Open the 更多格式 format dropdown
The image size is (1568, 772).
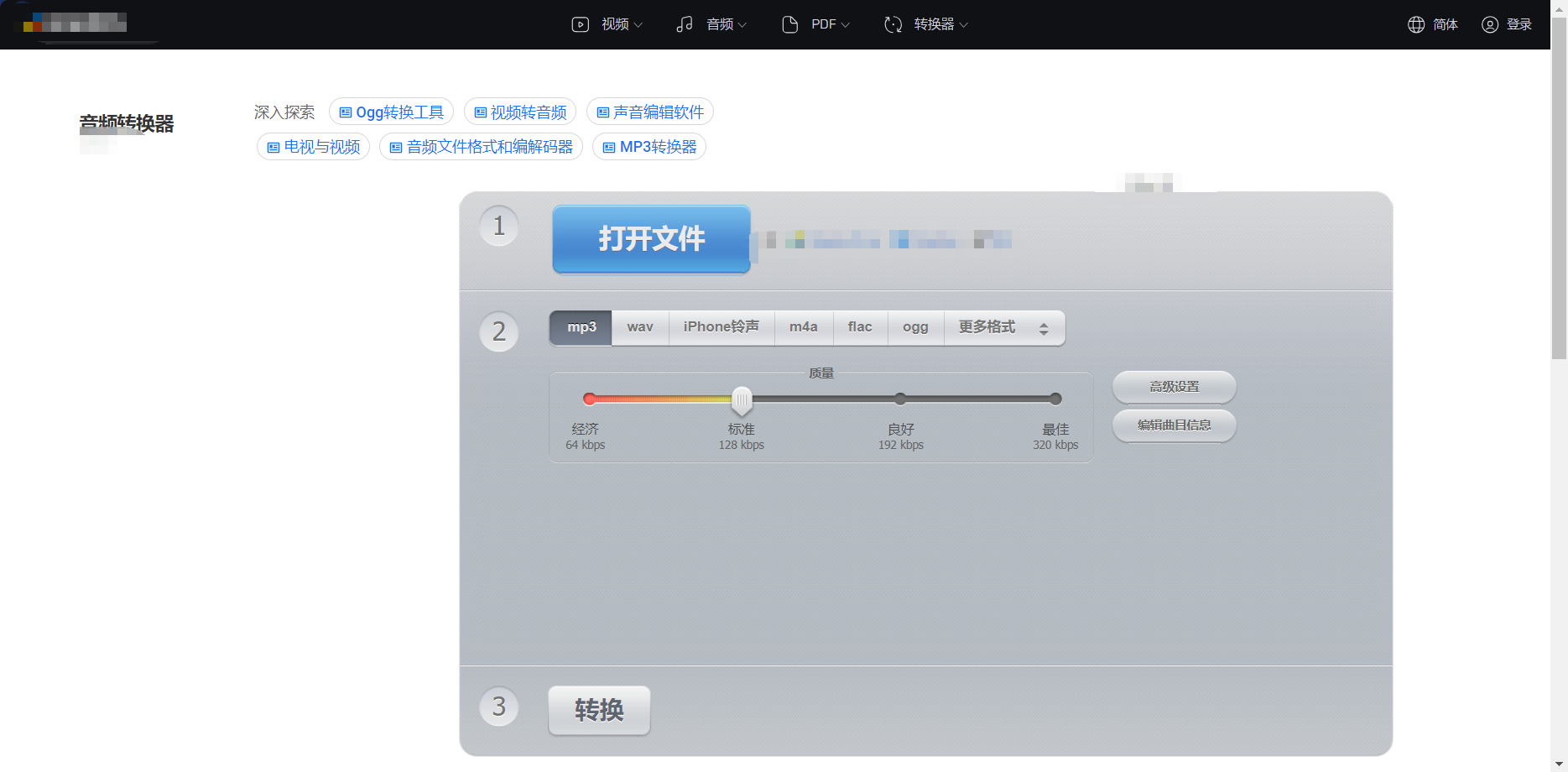coord(1004,327)
